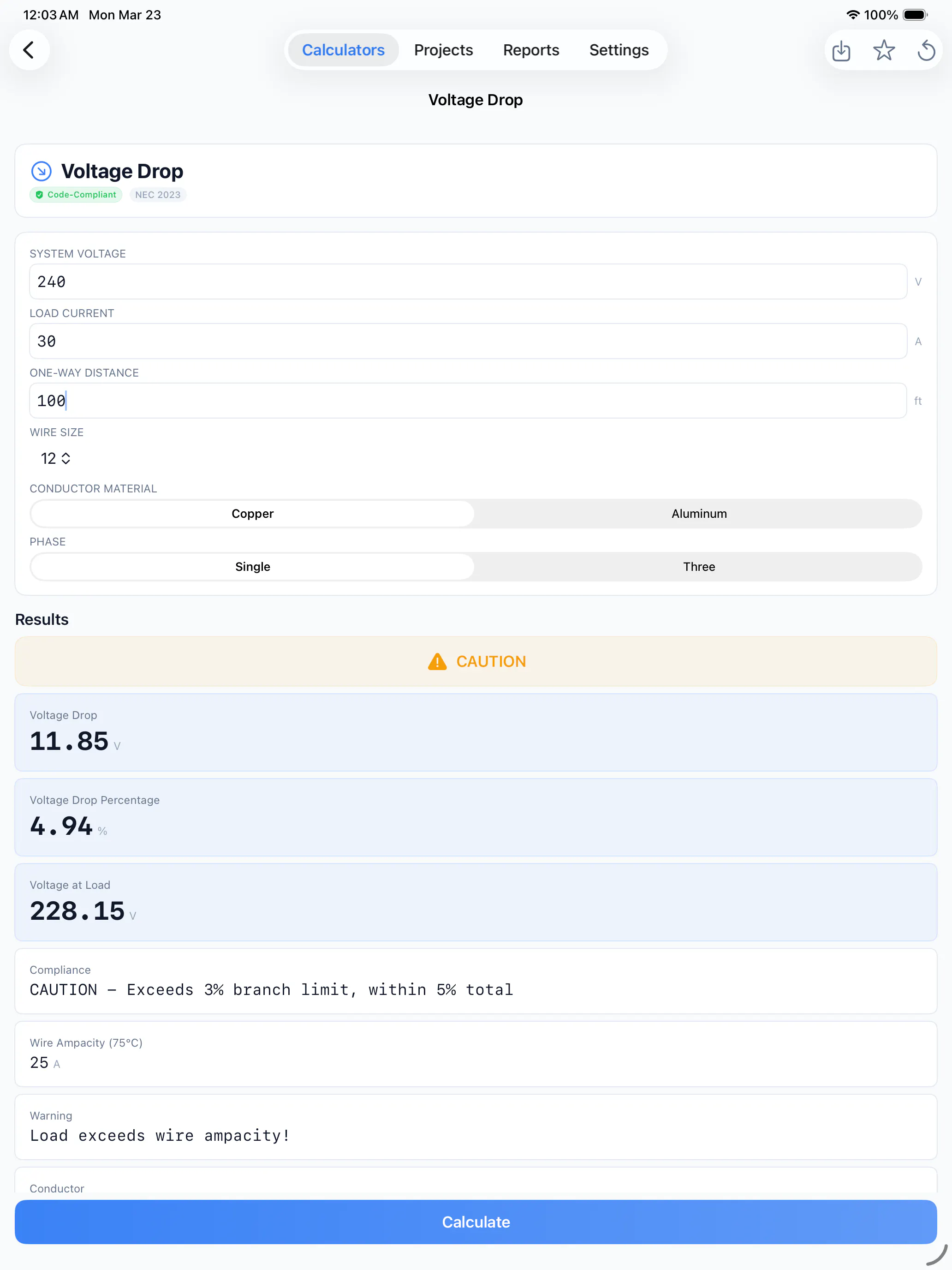The height and width of the screenshot is (1270, 952).
Task: Tap the green Code-Compliant shield badge
Action: (x=76, y=195)
